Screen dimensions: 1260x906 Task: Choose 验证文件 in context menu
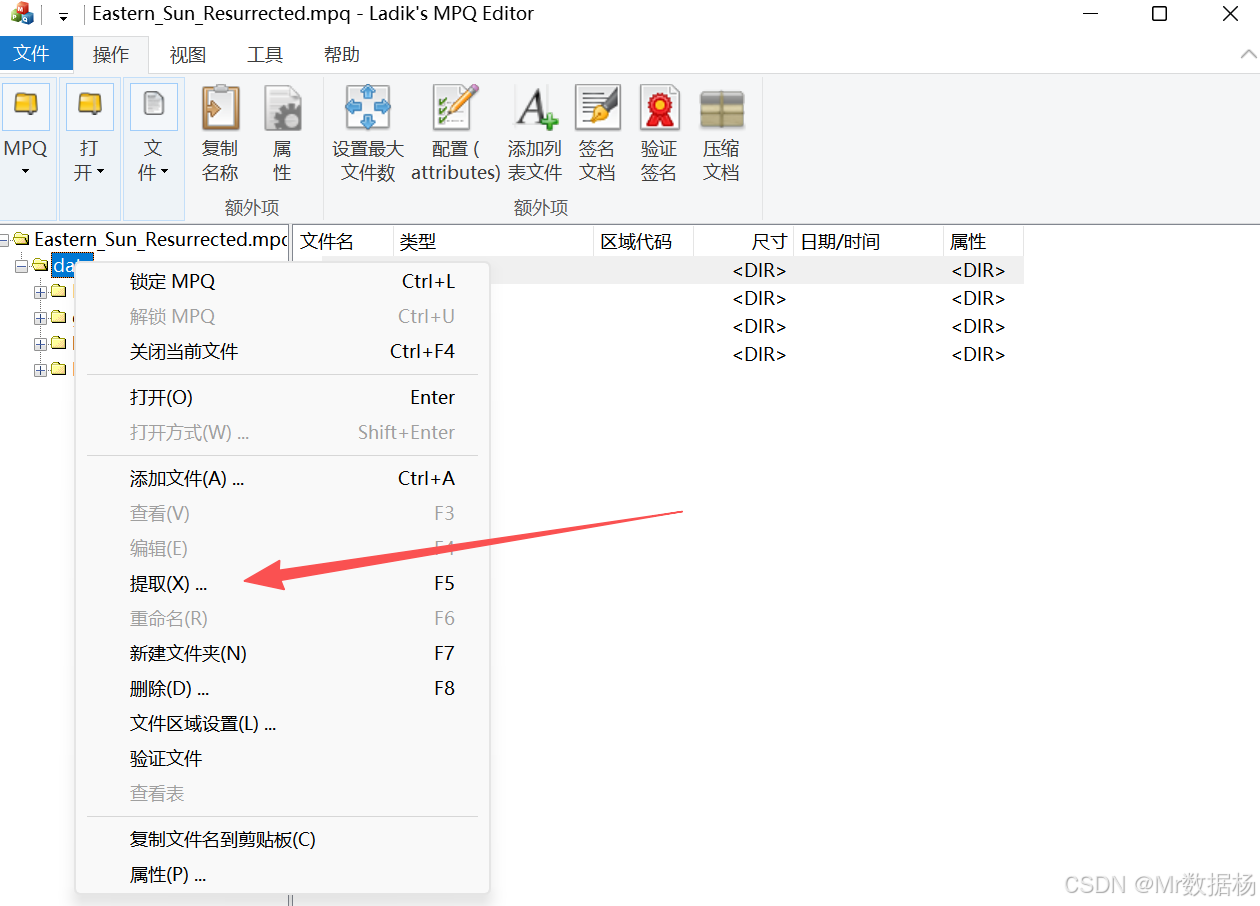[282, 759]
